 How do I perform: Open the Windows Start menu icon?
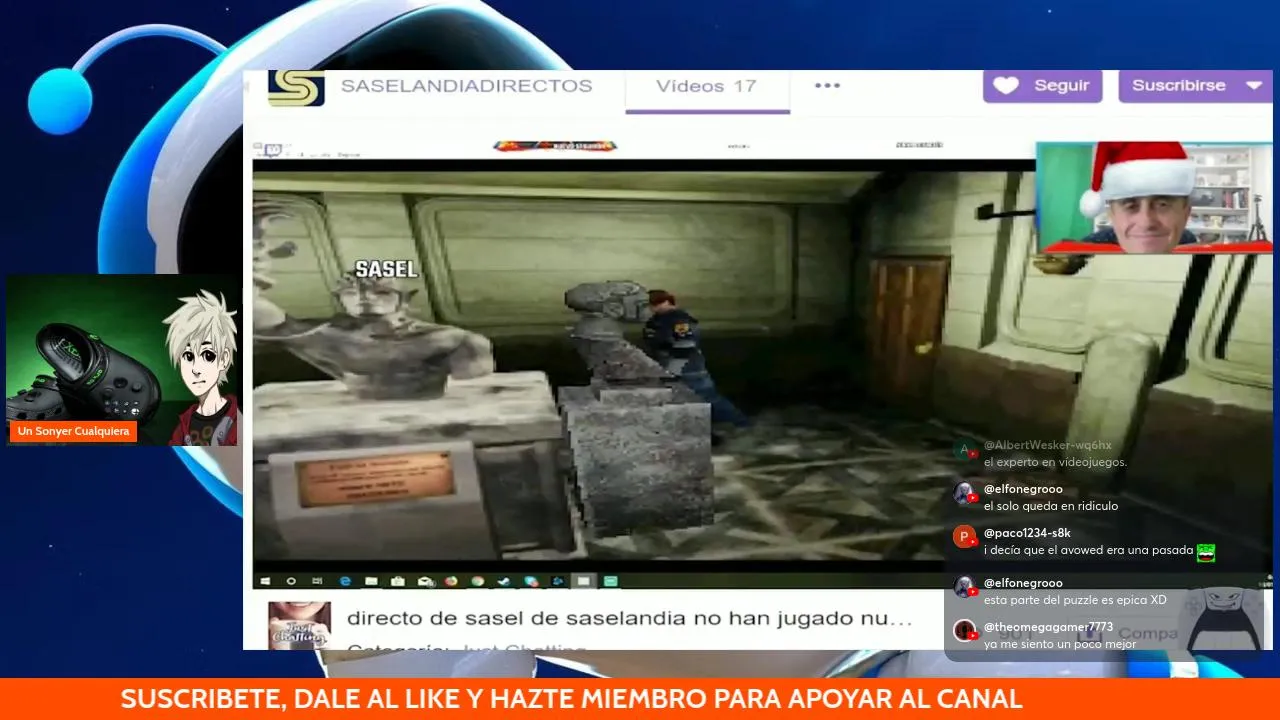(x=266, y=581)
